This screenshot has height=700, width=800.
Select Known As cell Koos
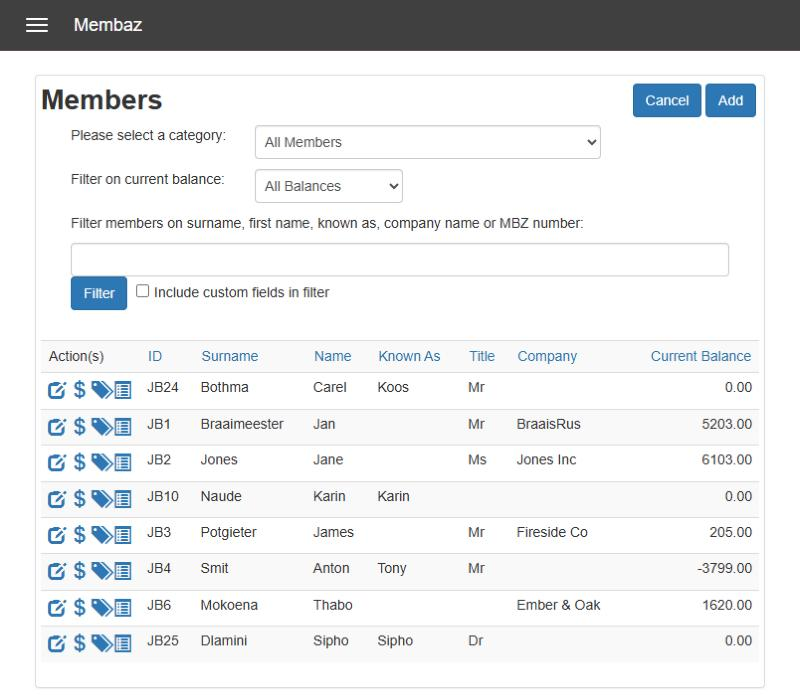tap(393, 387)
